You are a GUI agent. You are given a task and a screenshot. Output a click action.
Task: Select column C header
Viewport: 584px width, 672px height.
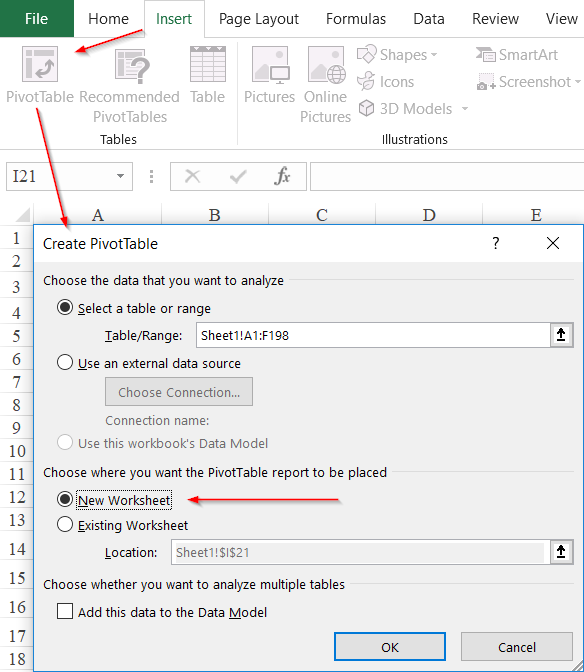pos(322,215)
